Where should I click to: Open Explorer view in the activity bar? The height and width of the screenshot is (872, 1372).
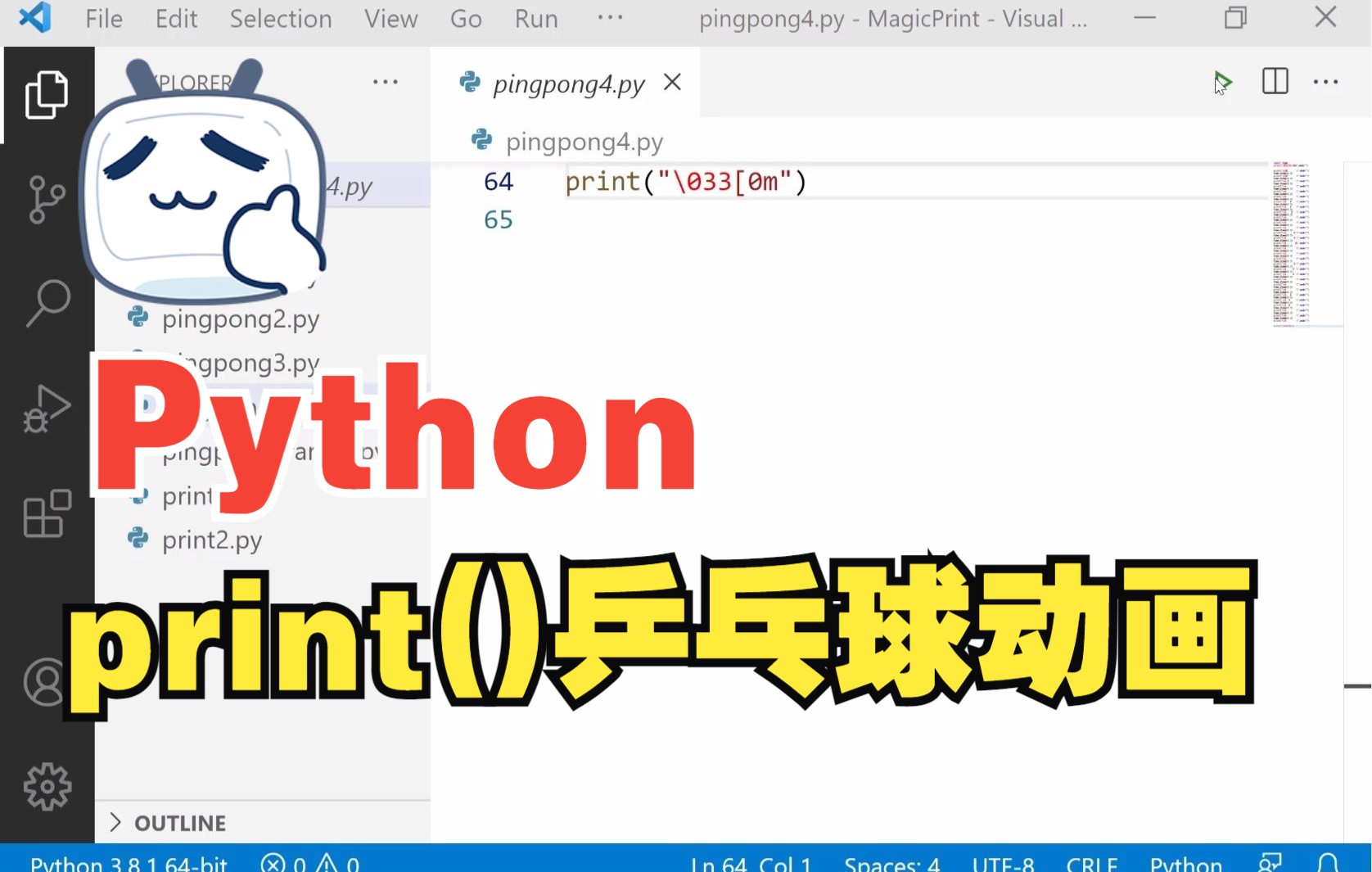[47, 94]
